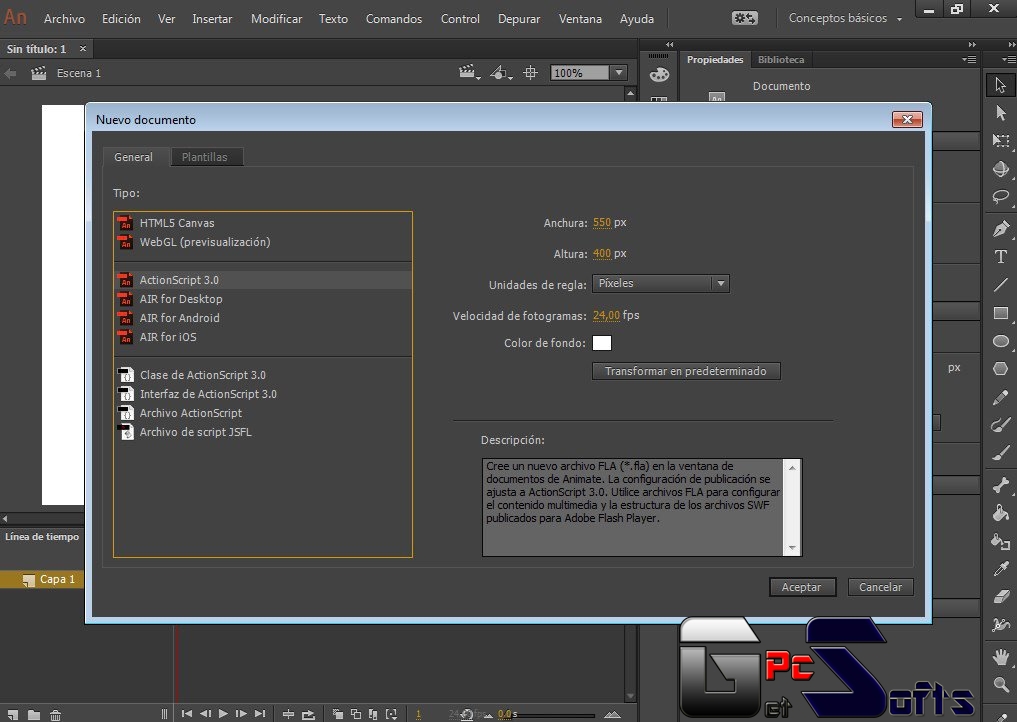
Task: Select the 3D Rotation tool
Action: [x=1000, y=169]
